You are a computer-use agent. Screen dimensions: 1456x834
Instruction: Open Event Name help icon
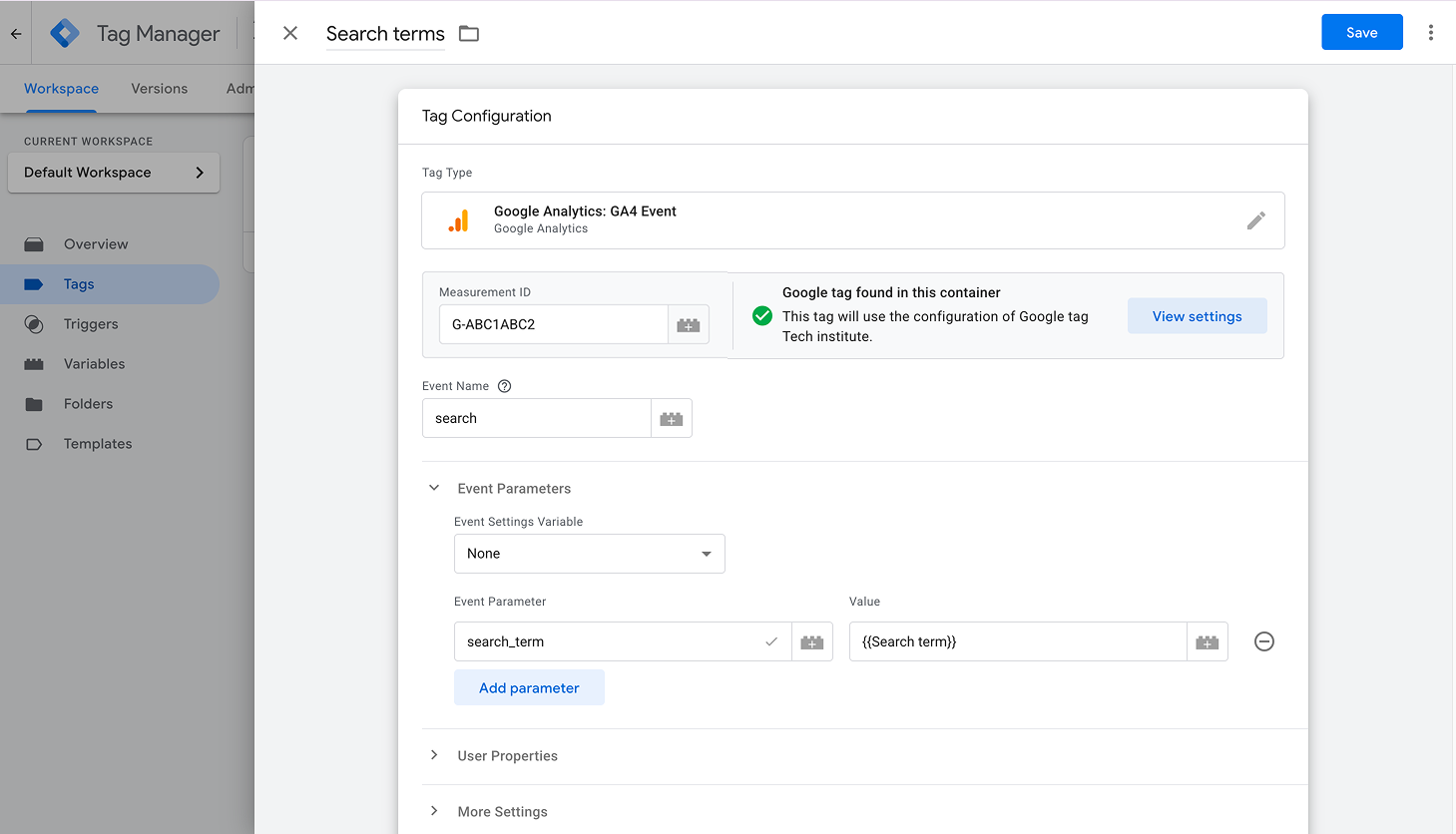click(x=504, y=386)
